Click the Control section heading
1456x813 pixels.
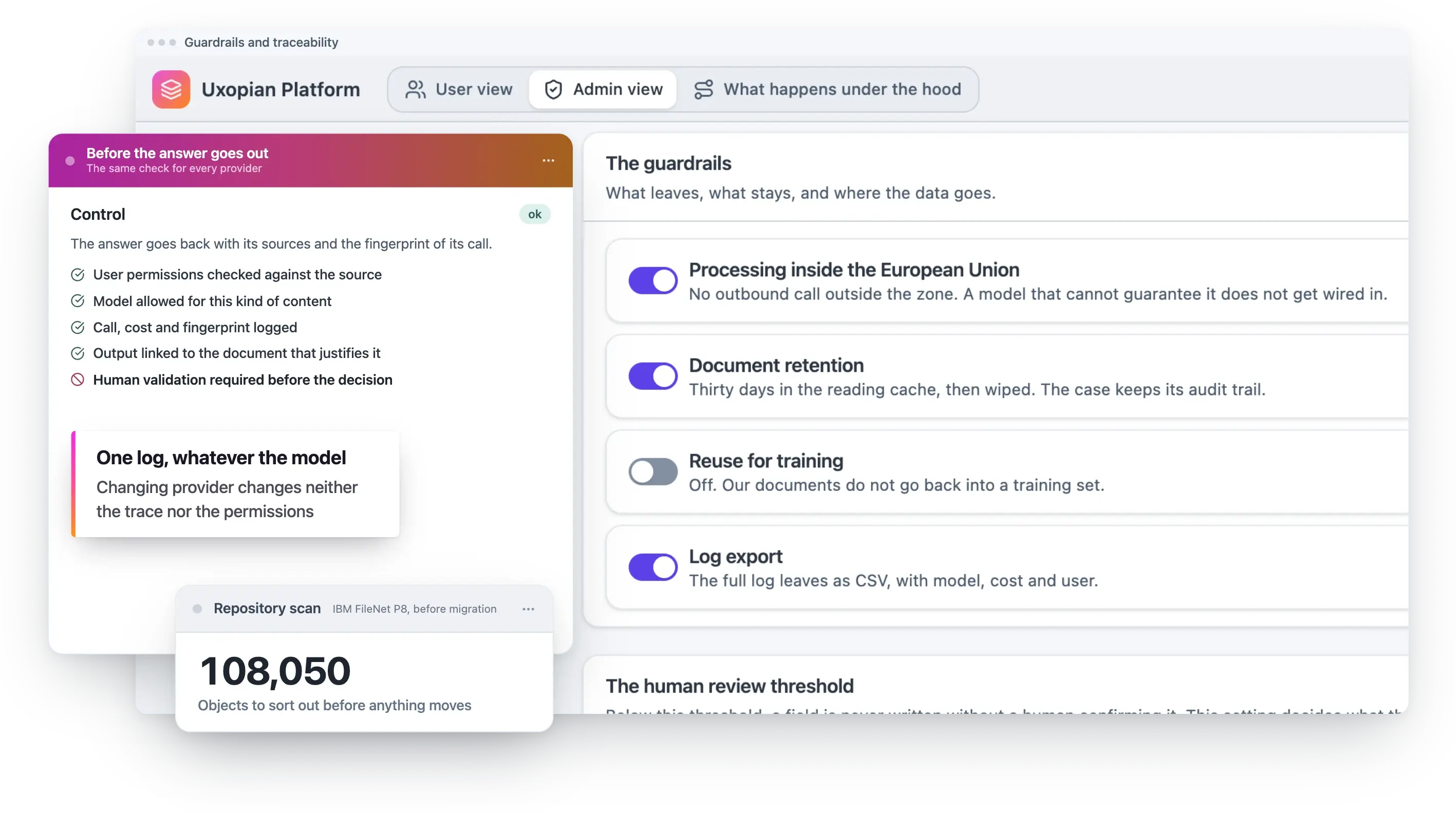coord(98,214)
